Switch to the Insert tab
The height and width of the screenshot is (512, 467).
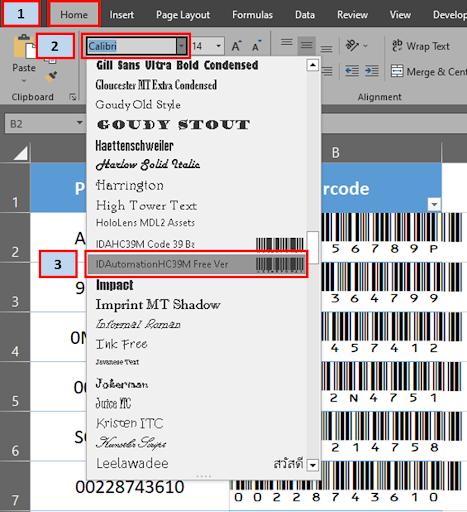tap(122, 15)
